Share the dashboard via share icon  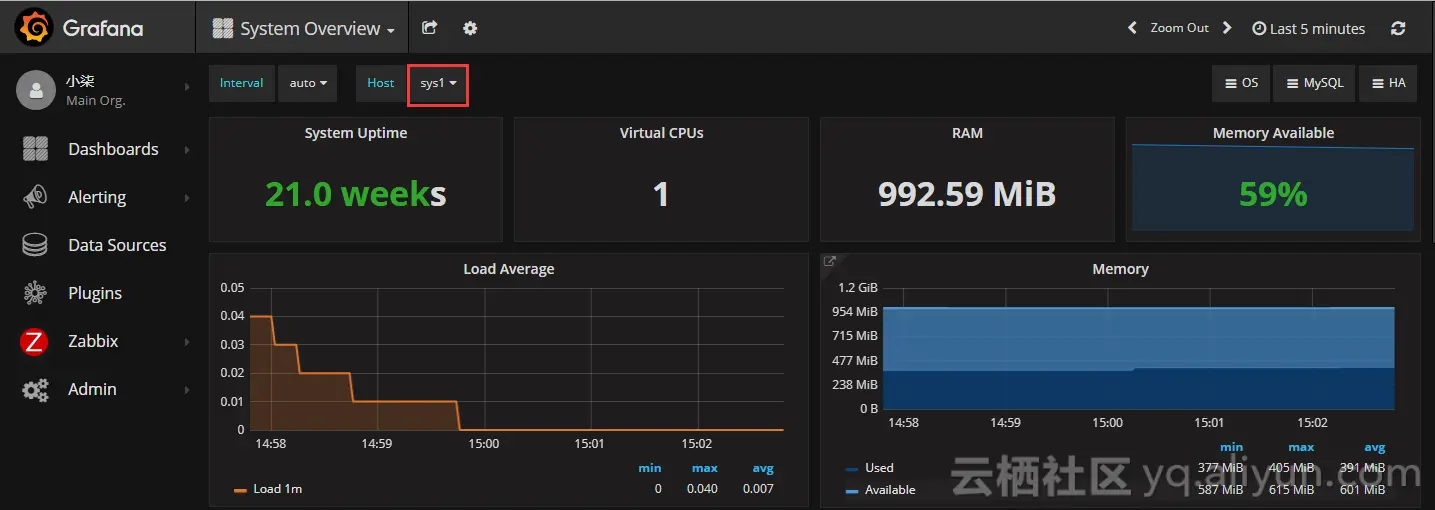[x=430, y=28]
